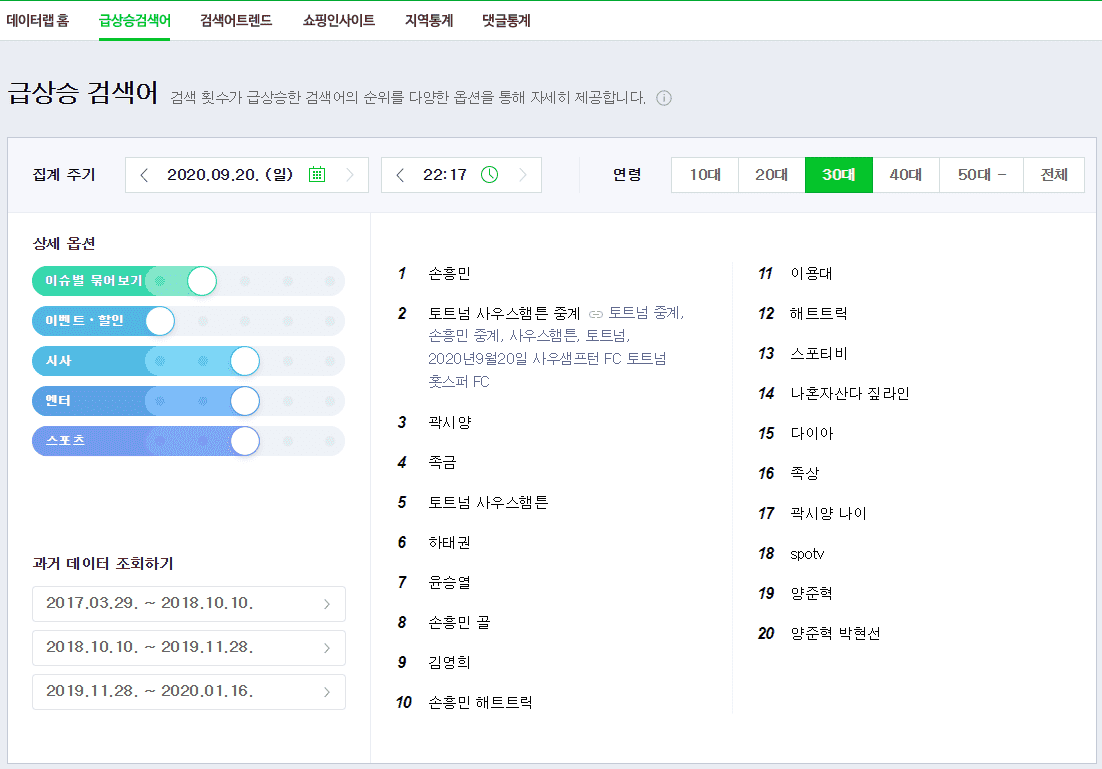This screenshot has height=769, width=1102.
Task: Select the 40대 age group
Action: pos(906,174)
